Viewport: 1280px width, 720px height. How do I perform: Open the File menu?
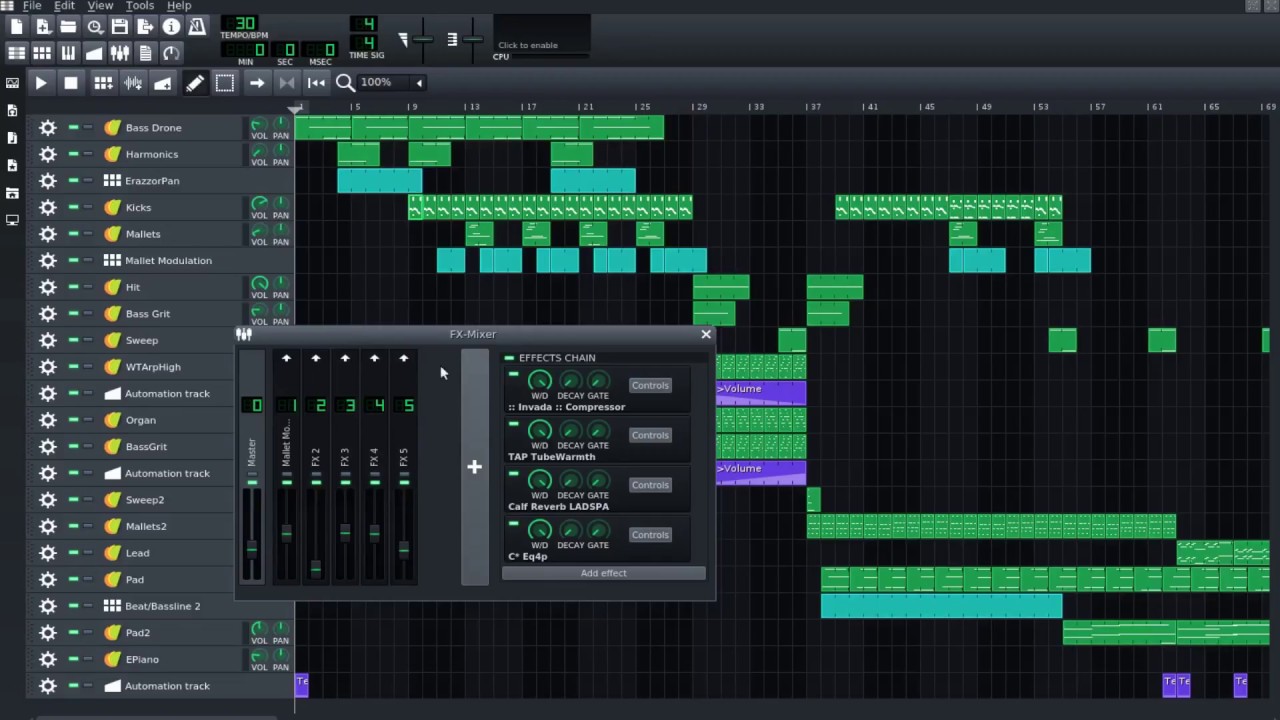(32, 6)
